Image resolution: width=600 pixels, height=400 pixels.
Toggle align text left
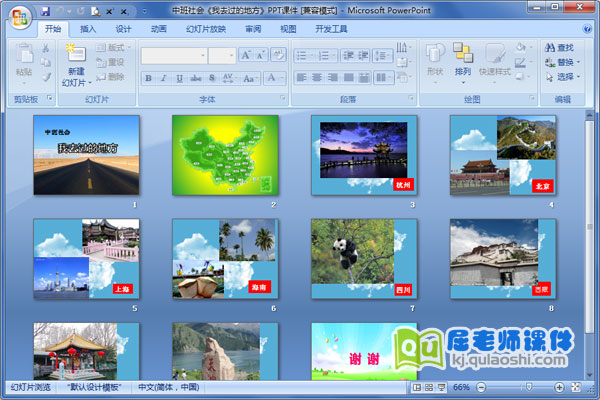click(x=301, y=78)
